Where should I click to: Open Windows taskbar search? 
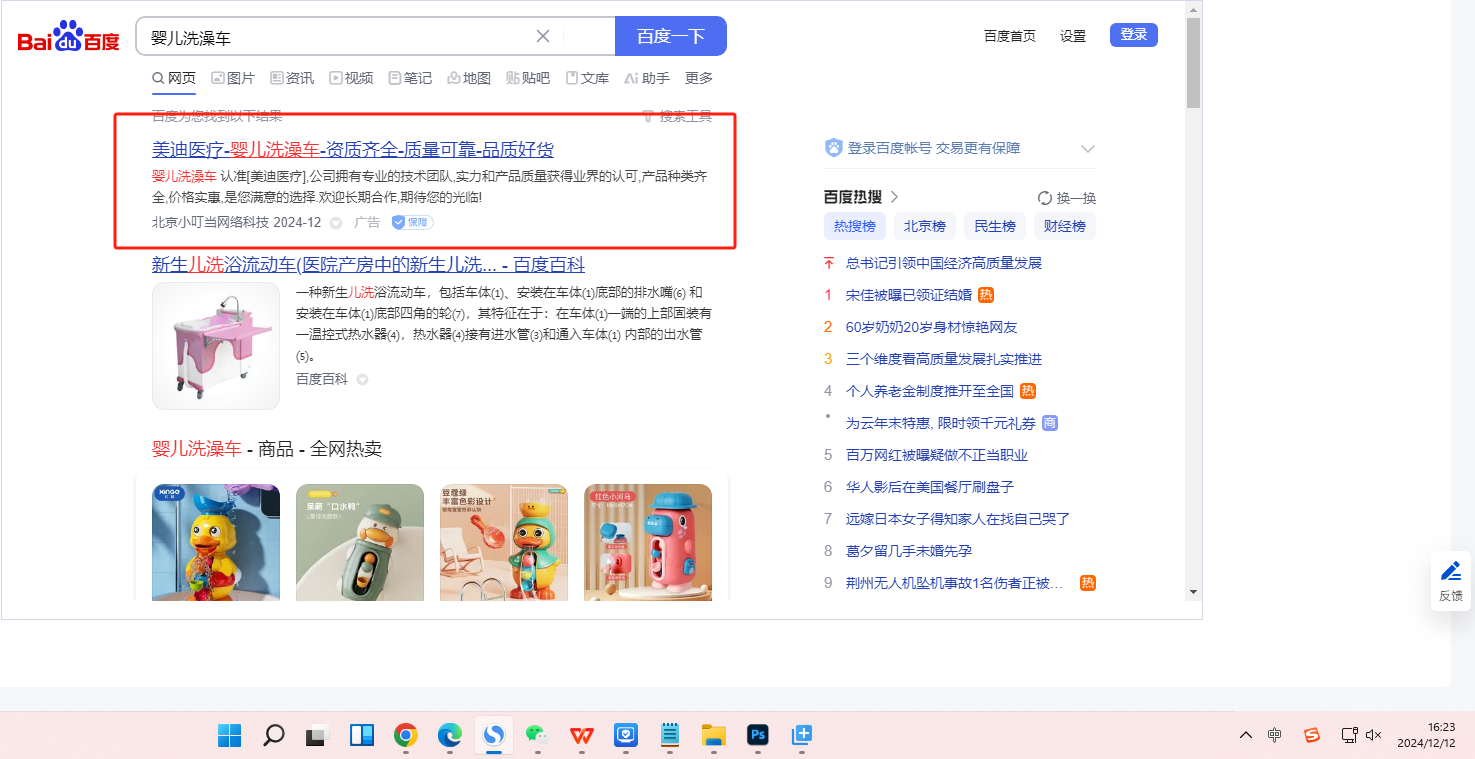273,736
